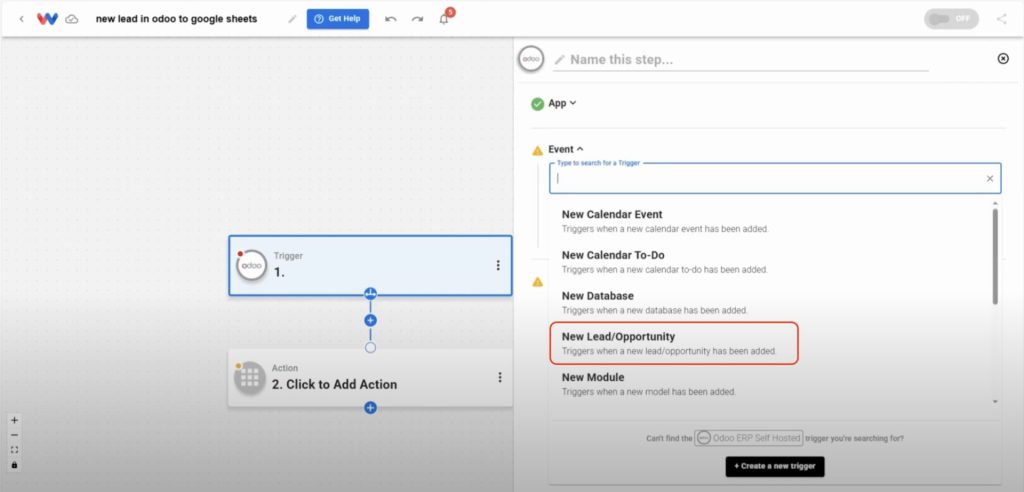Toggle the canvas lock
Screen dimensions: 1024x492
click(14, 465)
